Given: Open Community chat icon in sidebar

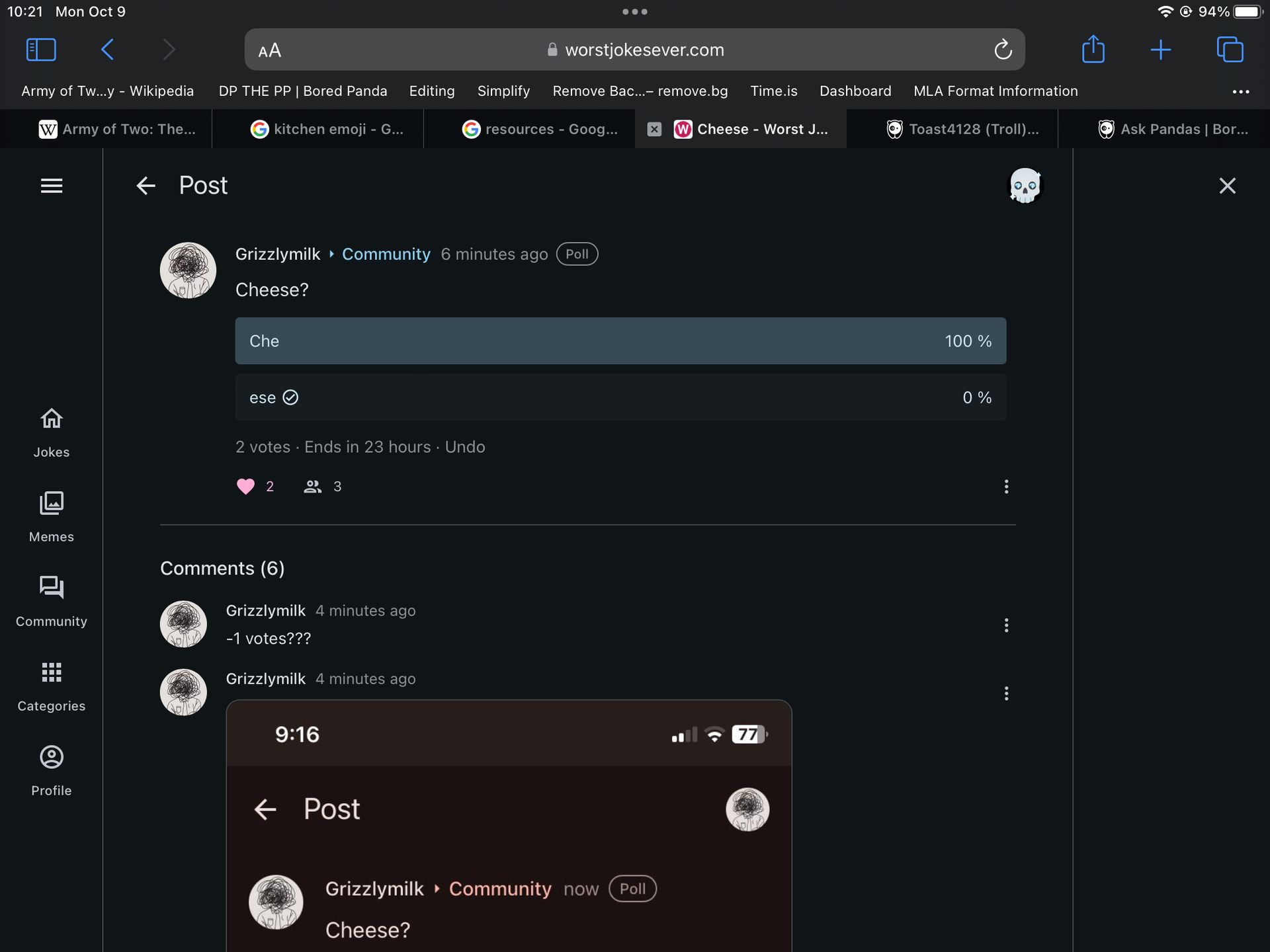Looking at the screenshot, I should (52, 587).
